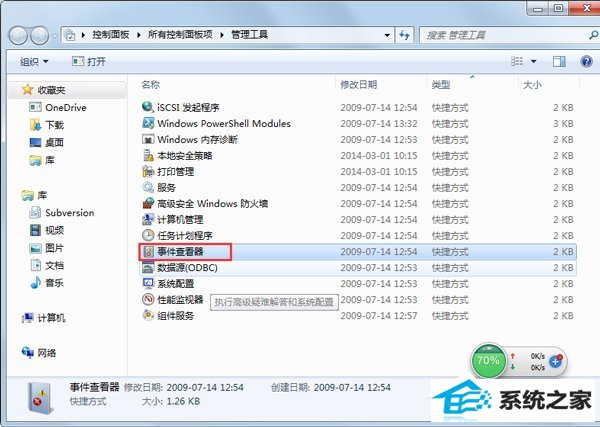Sort by the 大小 column header
Image resolution: width=600 pixels, height=427 pixels.
tap(532, 85)
